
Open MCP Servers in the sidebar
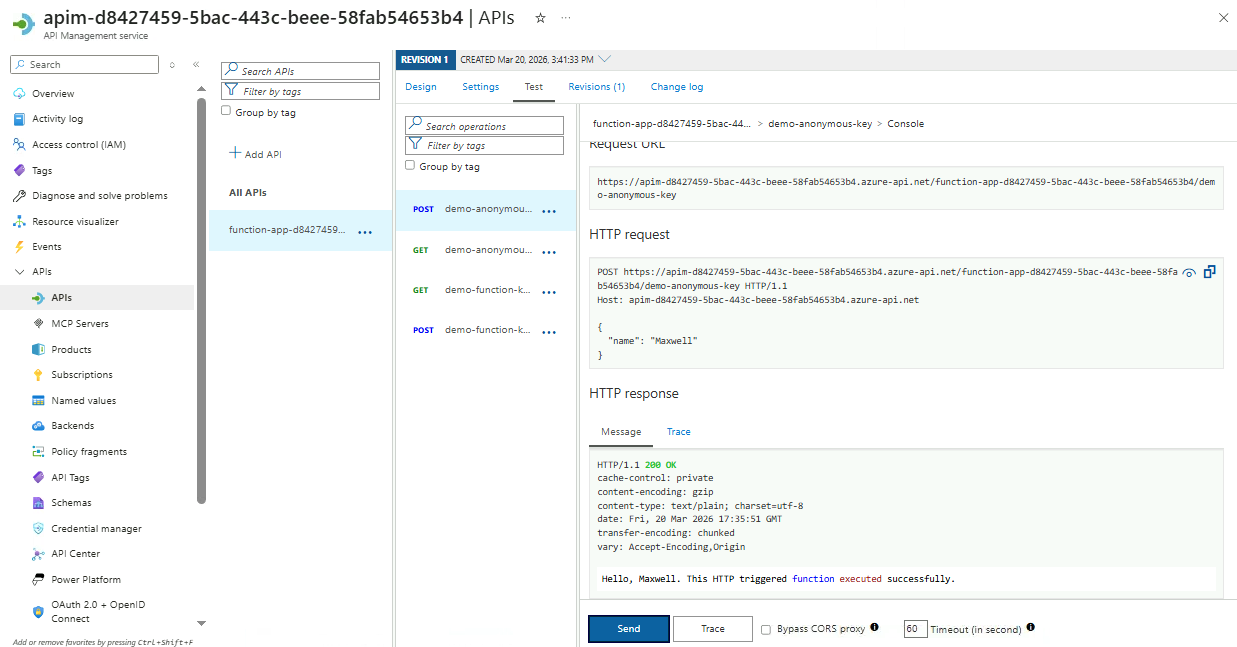point(79,323)
